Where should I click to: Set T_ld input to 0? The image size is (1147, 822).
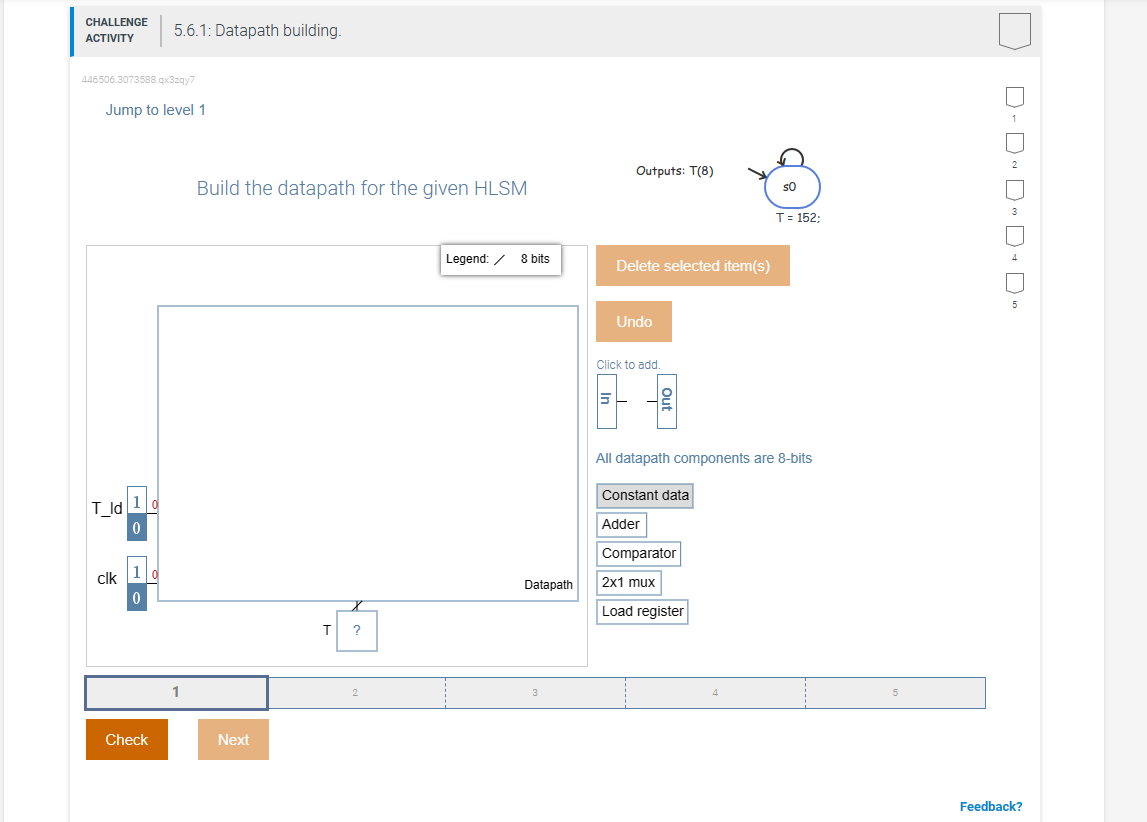click(136, 527)
